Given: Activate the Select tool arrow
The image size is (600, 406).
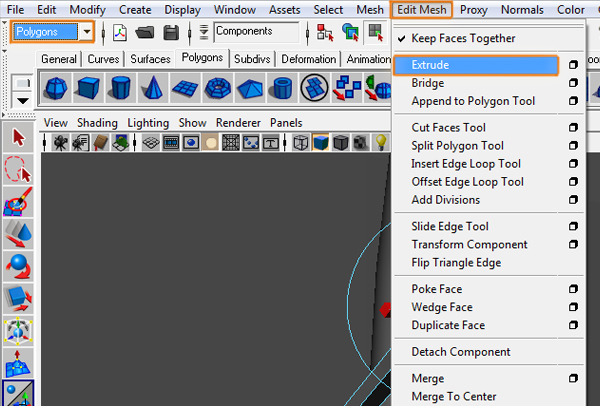Looking at the screenshot, I should (18, 138).
